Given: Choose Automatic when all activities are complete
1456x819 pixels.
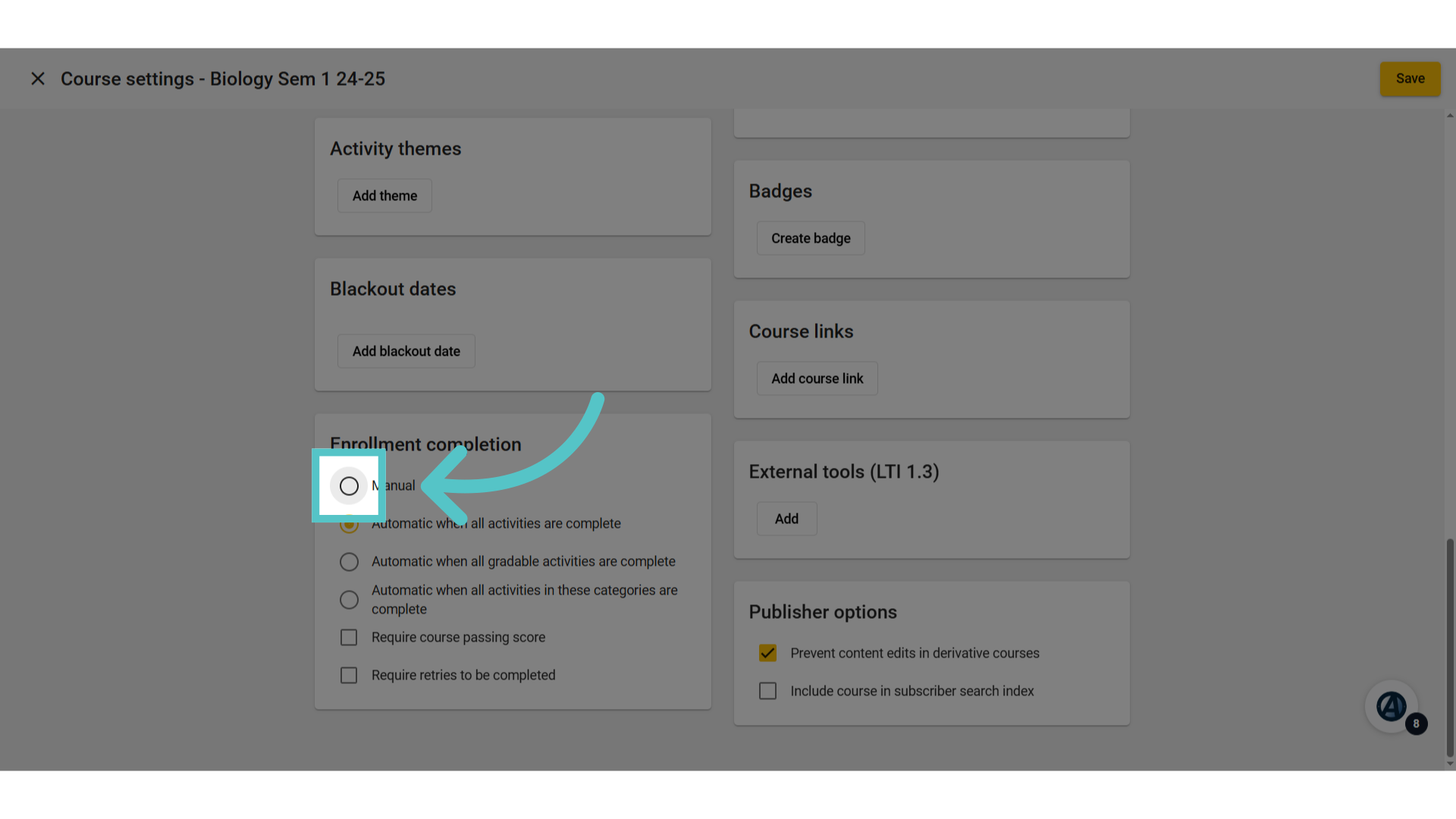Looking at the screenshot, I should [349, 524].
